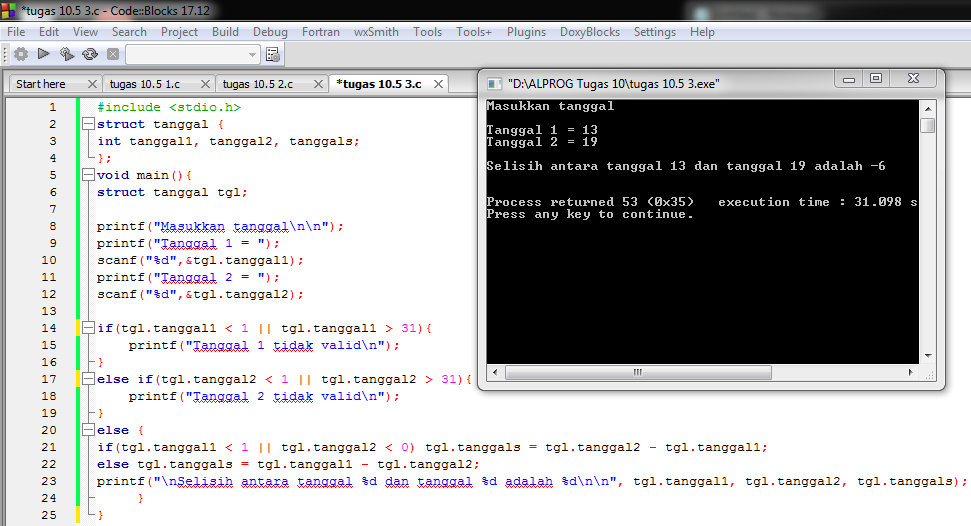Open the Plugins menu
The width and height of the screenshot is (971, 526).
(526, 32)
